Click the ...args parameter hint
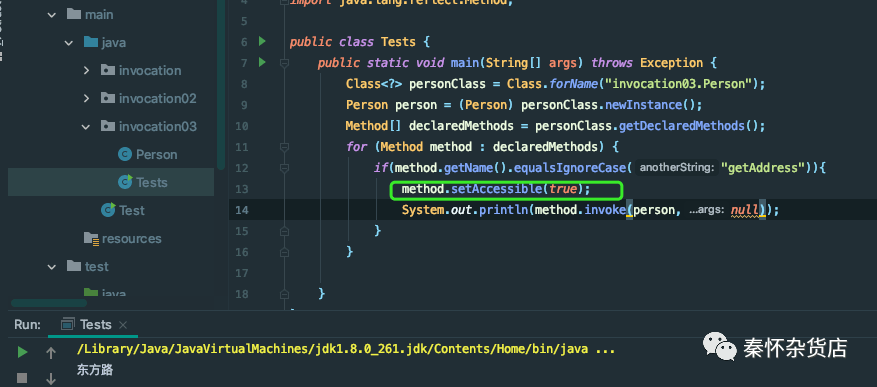 (x=706, y=210)
